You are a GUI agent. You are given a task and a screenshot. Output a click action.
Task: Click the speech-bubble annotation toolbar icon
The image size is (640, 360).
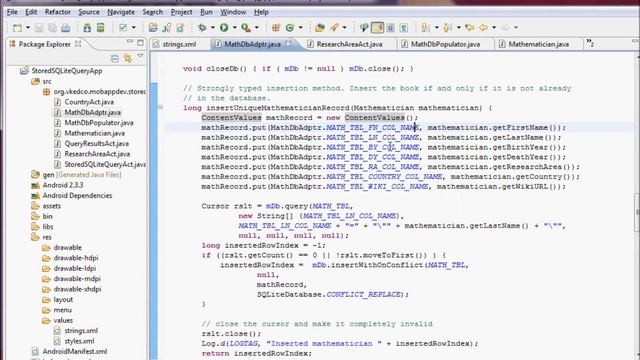tap(364, 28)
